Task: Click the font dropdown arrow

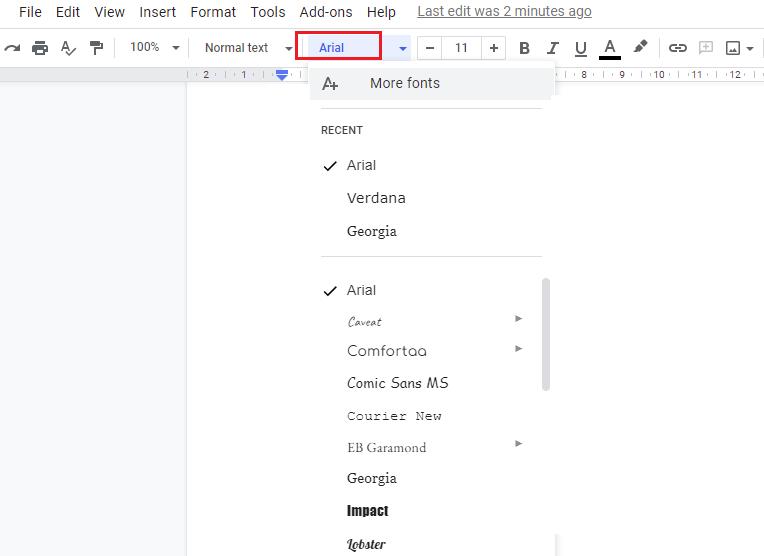Action: click(x=402, y=48)
